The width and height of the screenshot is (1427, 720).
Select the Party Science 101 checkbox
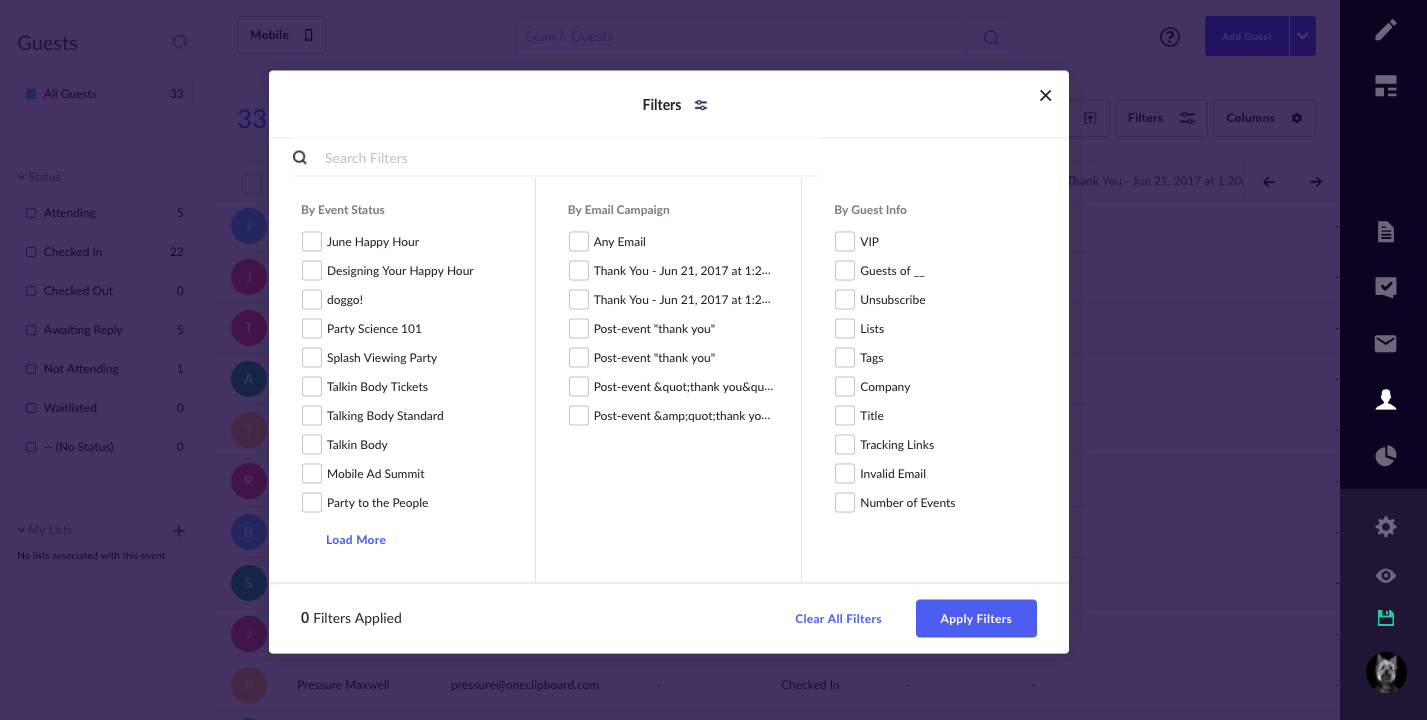tap(312, 329)
